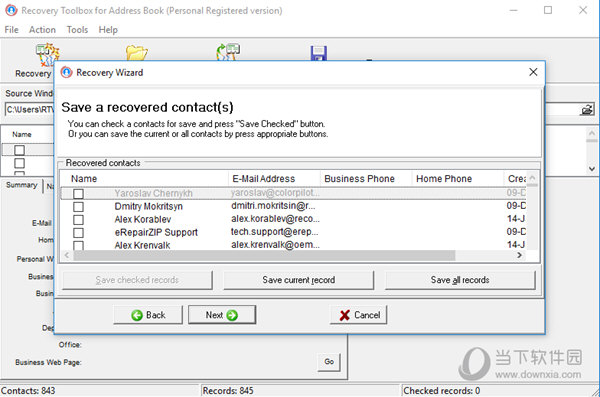
Task: Open the Action menu
Action: [42, 29]
